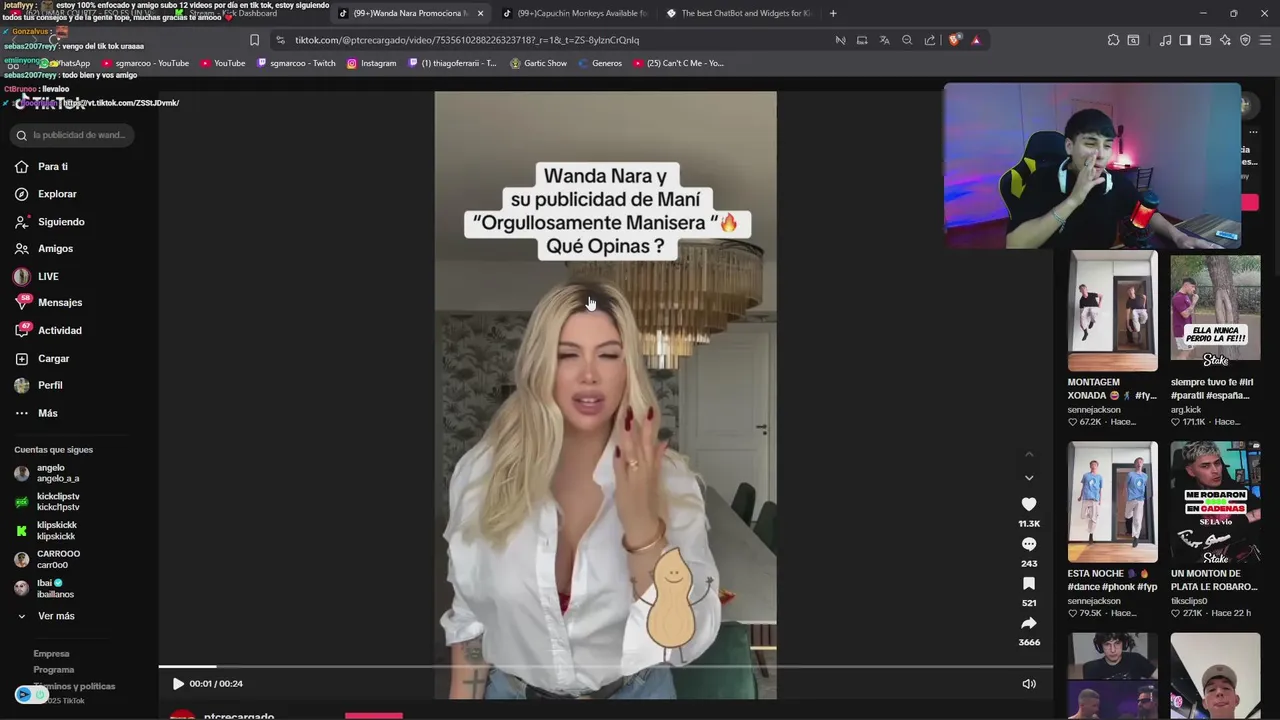Save the video with the bookmark icon
Screen dimensions: 1280x720
1029,584
